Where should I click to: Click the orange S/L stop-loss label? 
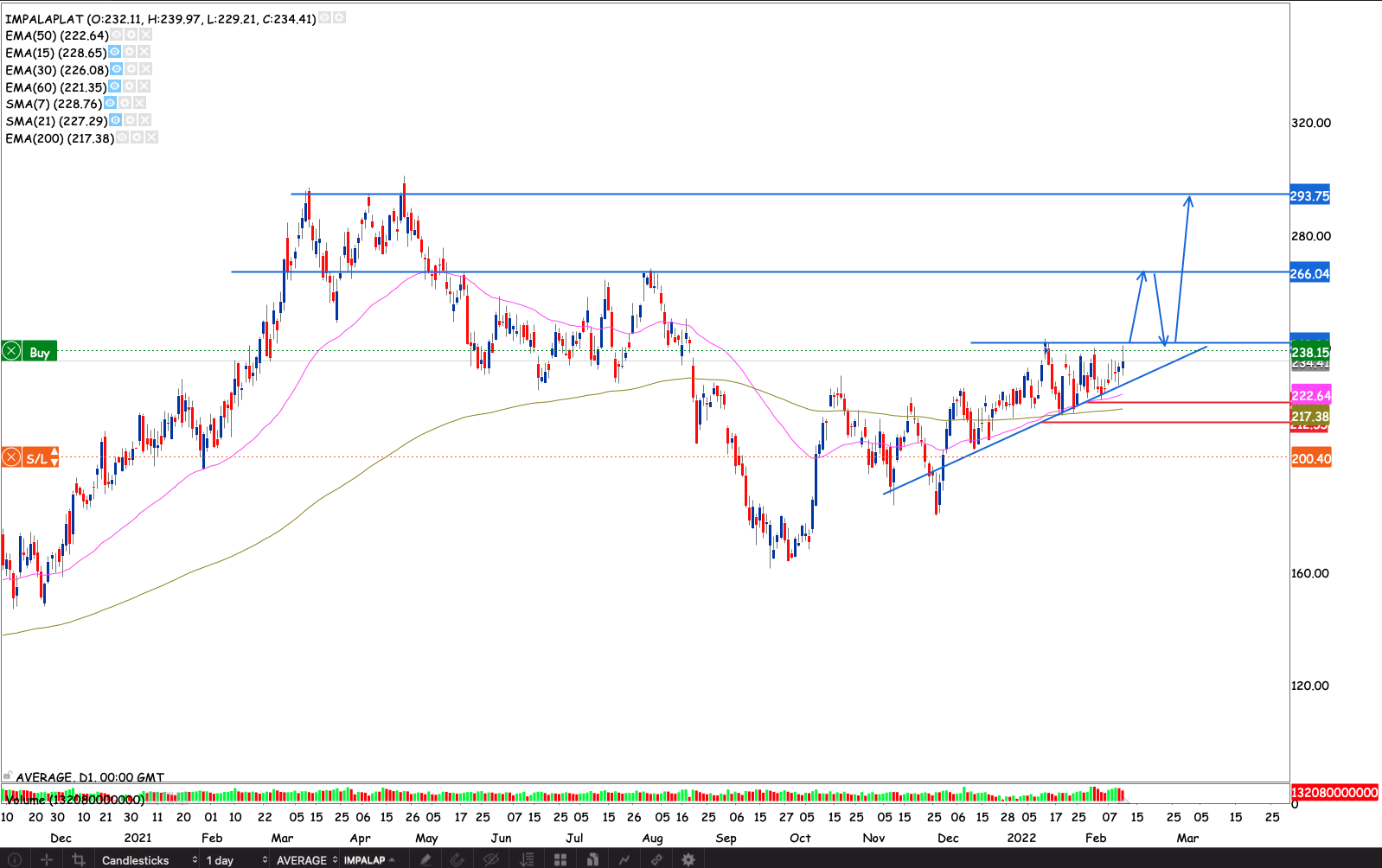[36, 458]
